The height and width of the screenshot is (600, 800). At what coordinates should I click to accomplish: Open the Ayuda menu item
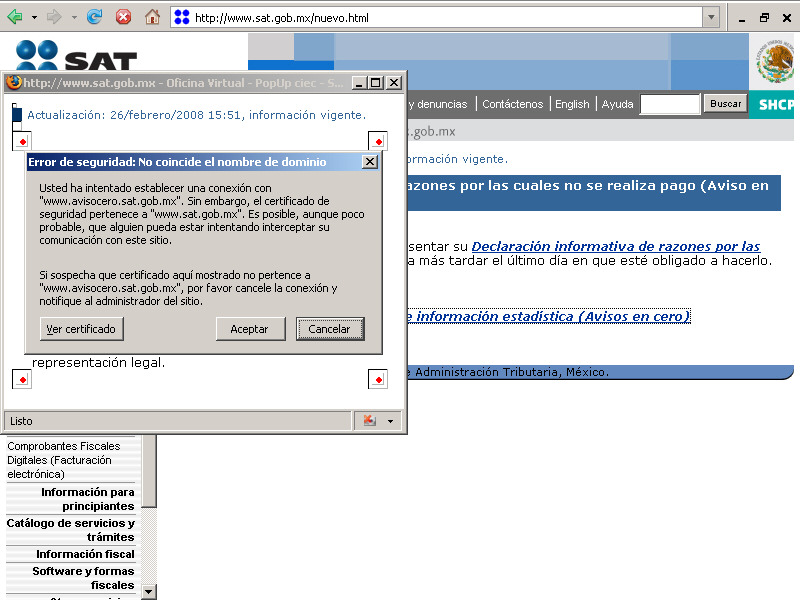(617, 104)
